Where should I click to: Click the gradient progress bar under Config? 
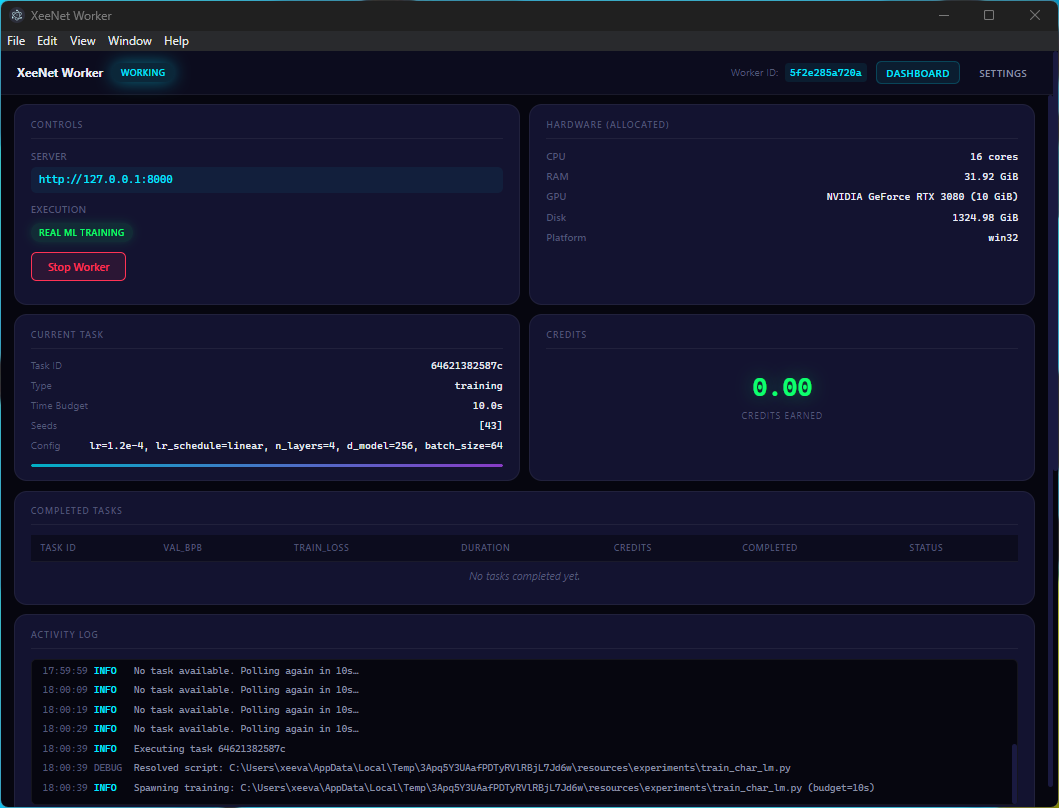coord(266,463)
